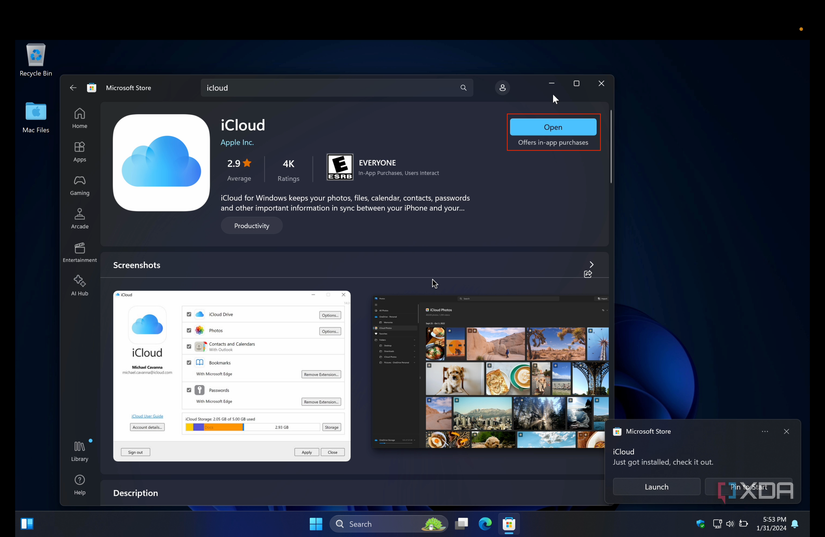This screenshot has width=825, height=537.
Task: Open AI Hub in sidebar
Action: 79,286
